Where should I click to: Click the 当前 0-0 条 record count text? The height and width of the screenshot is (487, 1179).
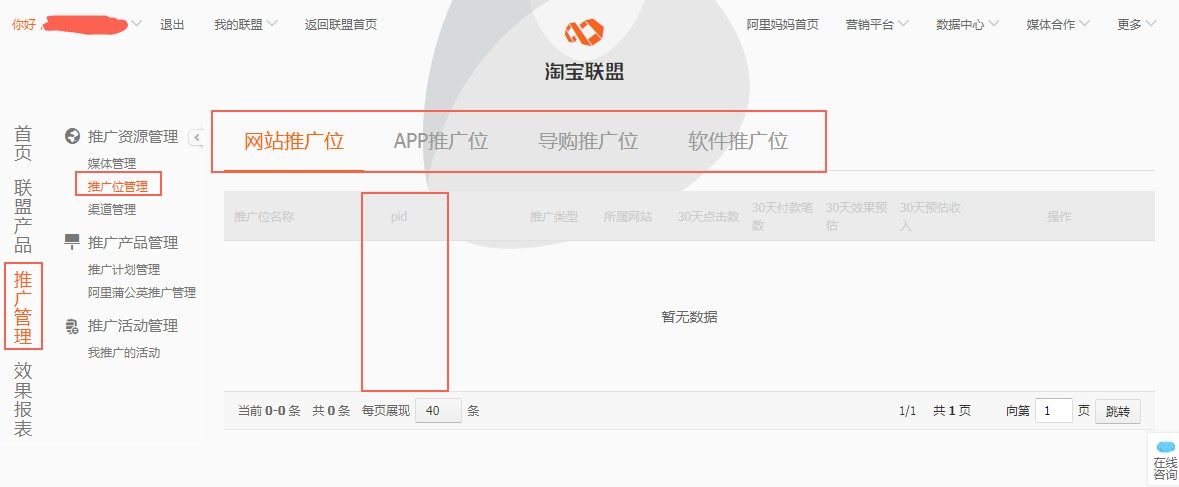(269, 411)
